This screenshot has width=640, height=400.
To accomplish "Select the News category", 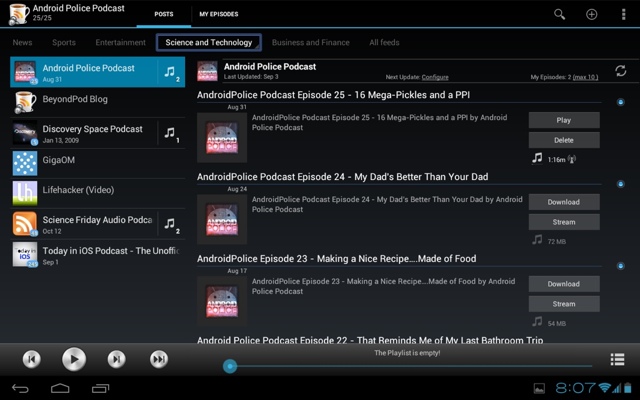I will click(22, 42).
